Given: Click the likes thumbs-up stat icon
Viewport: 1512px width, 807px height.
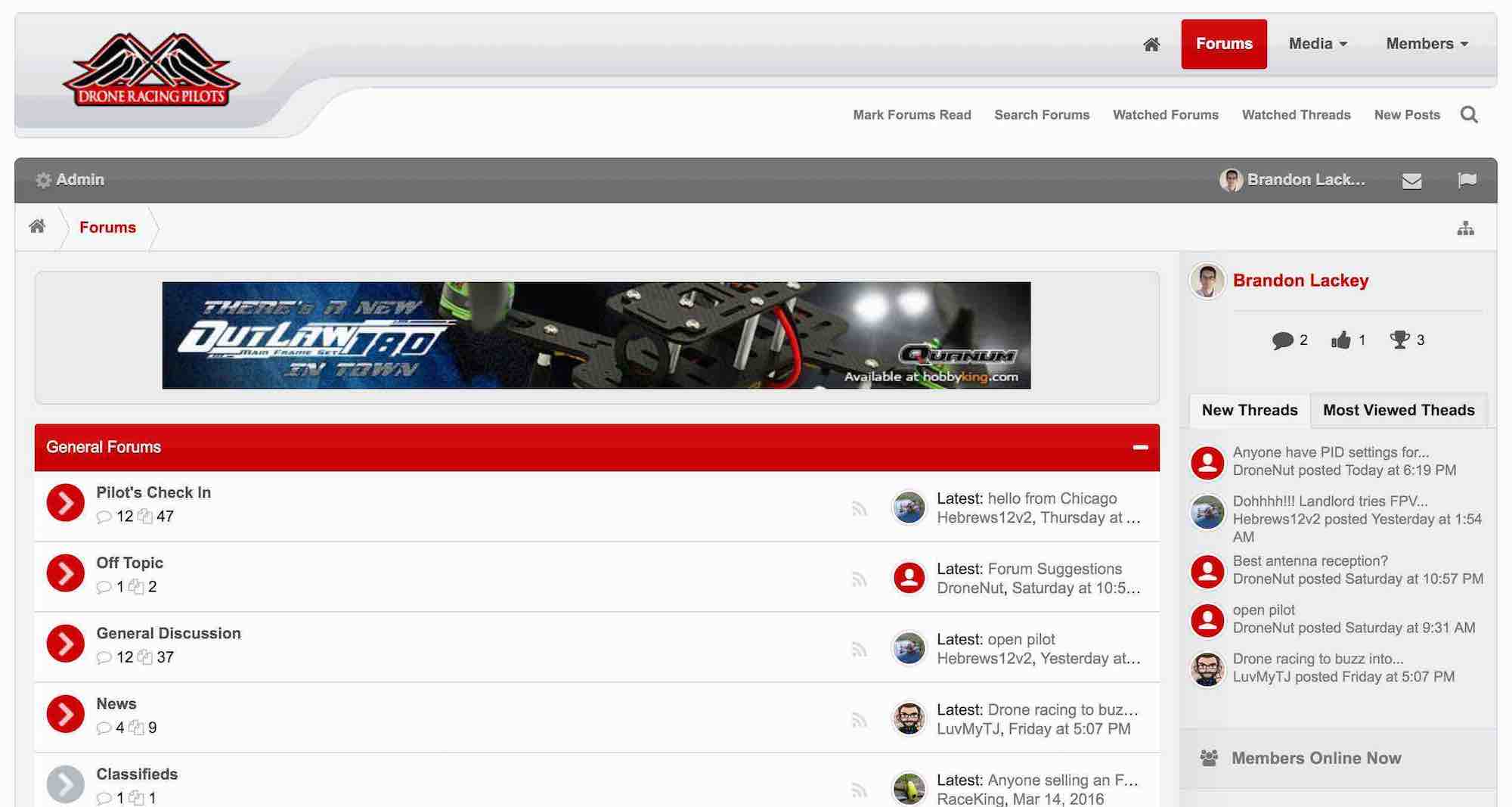Looking at the screenshot, I should pos(1340,340).
